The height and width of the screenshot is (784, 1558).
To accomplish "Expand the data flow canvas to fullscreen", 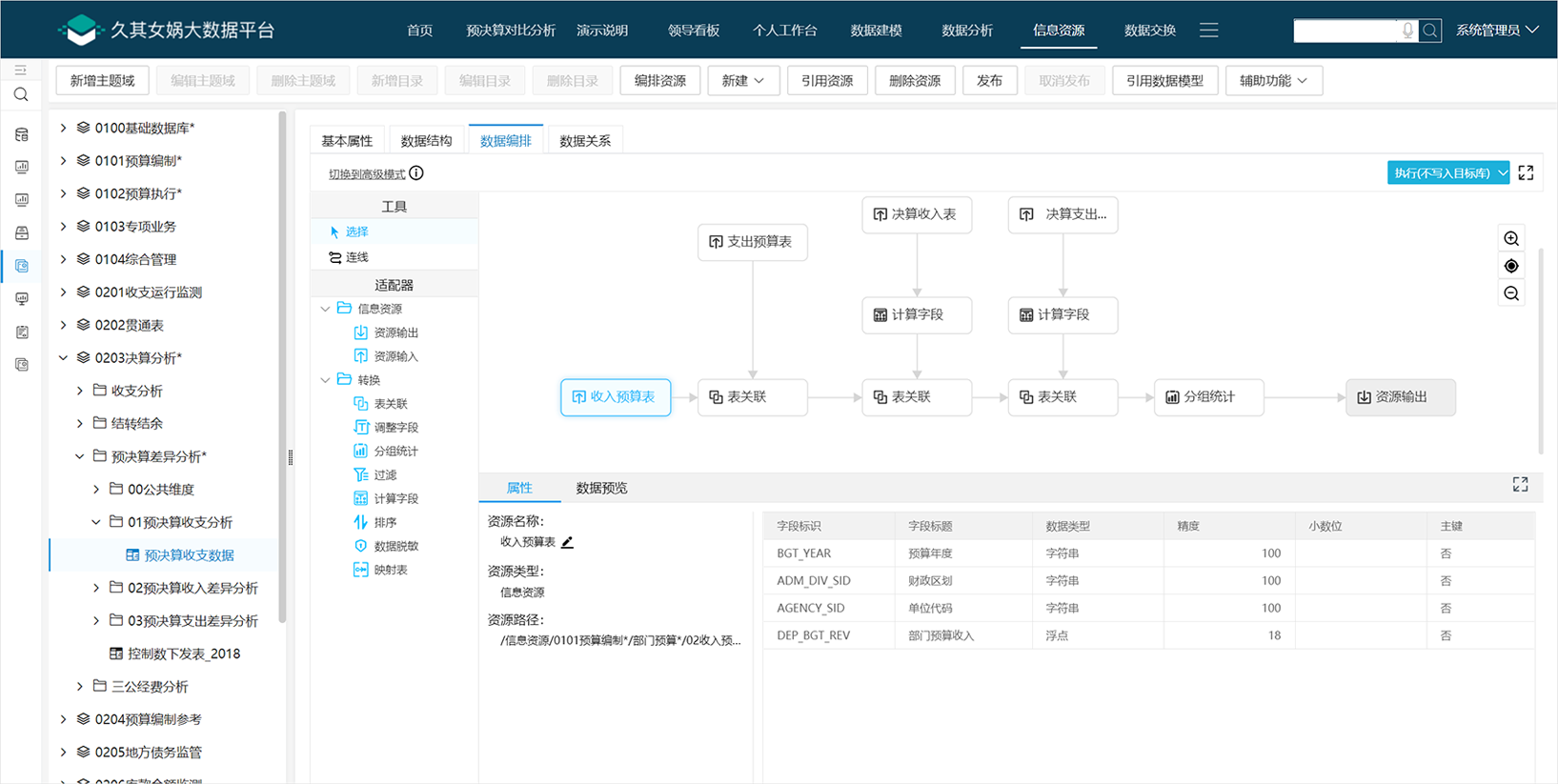I will (x=1526, y=173).
